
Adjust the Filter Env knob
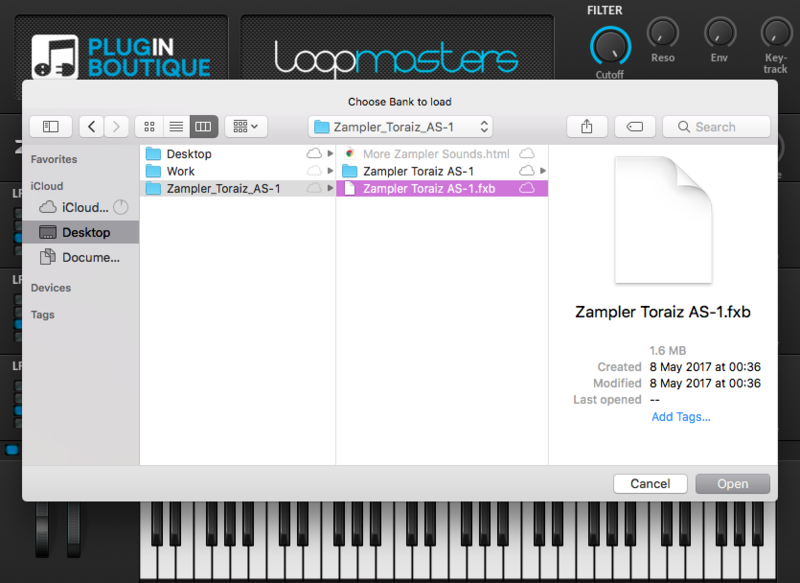tap(719, 34)
